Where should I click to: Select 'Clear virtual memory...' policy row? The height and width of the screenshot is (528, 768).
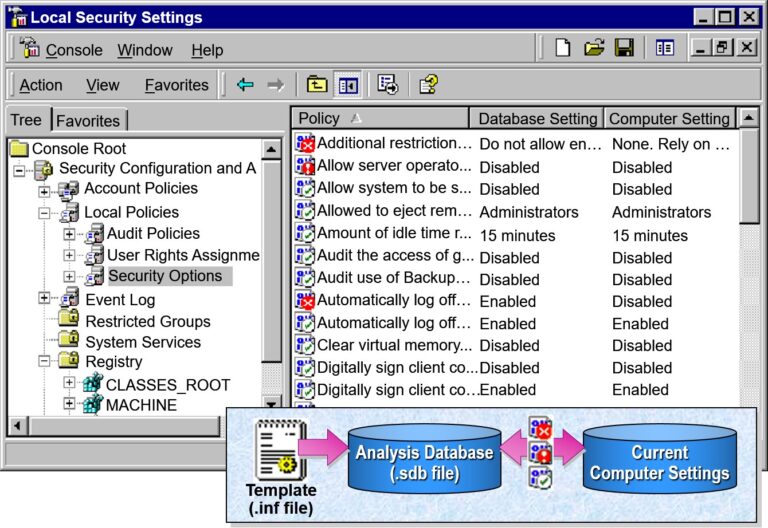(394, 345)
